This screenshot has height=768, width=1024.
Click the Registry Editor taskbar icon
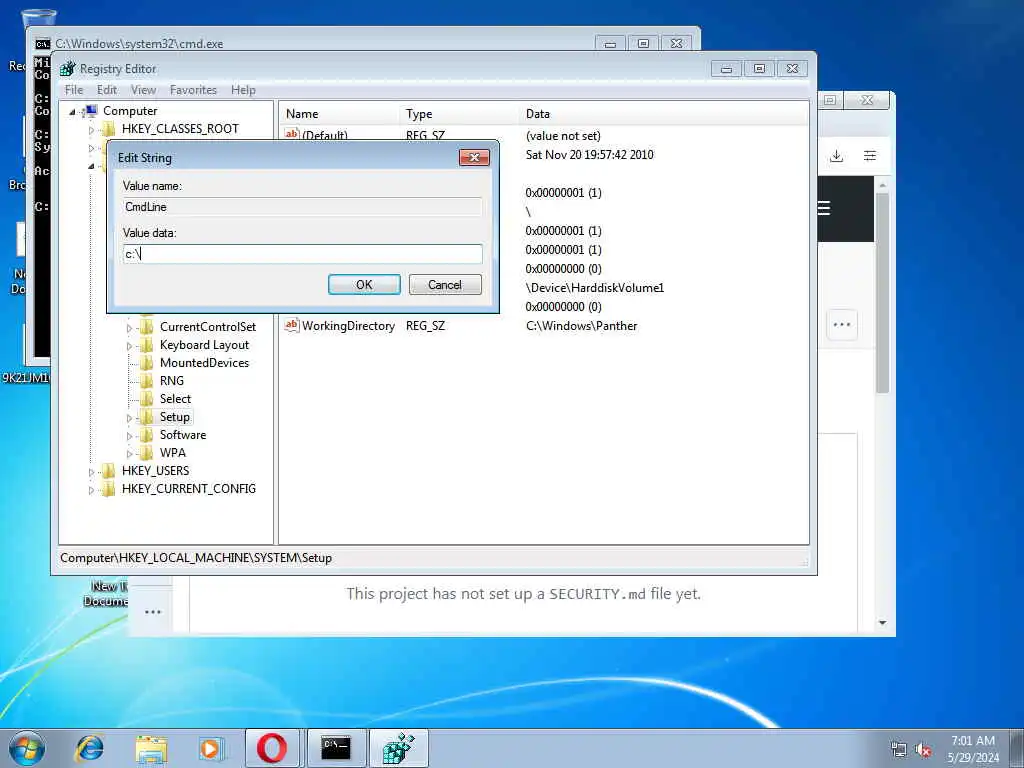point(398,748)
